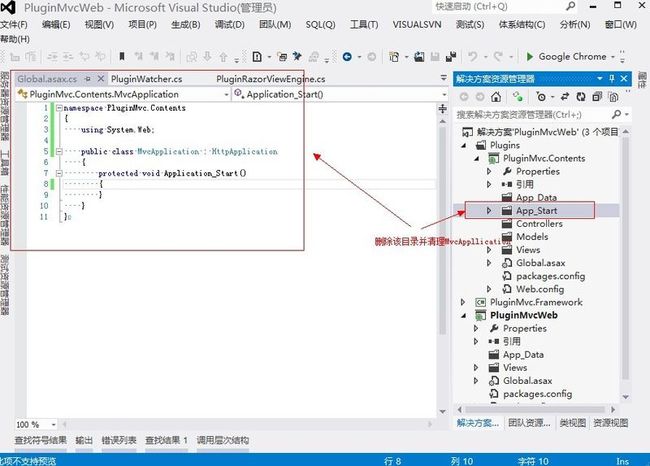The image size is (650, 466).
Task: Open the class dropdown PluginMvc.Contents.MvcApplication
Action: coord(226,95)
